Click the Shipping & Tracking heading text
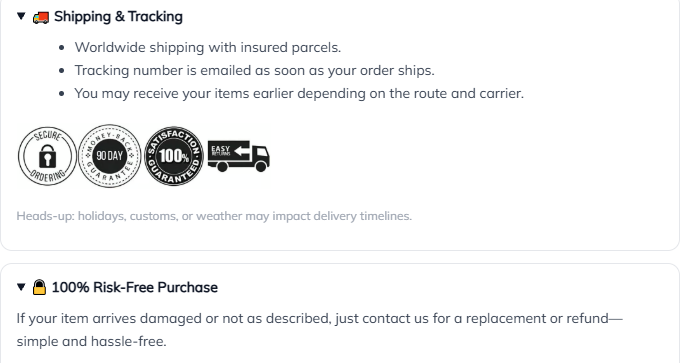This screenshot has width=680, height=363. click(x=118, y=16)
